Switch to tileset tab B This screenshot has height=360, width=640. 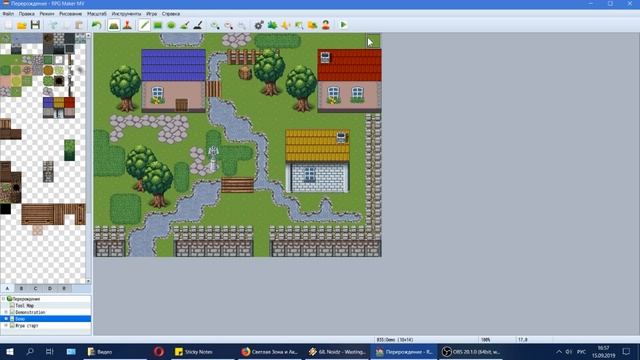click(x=22, y=288)
